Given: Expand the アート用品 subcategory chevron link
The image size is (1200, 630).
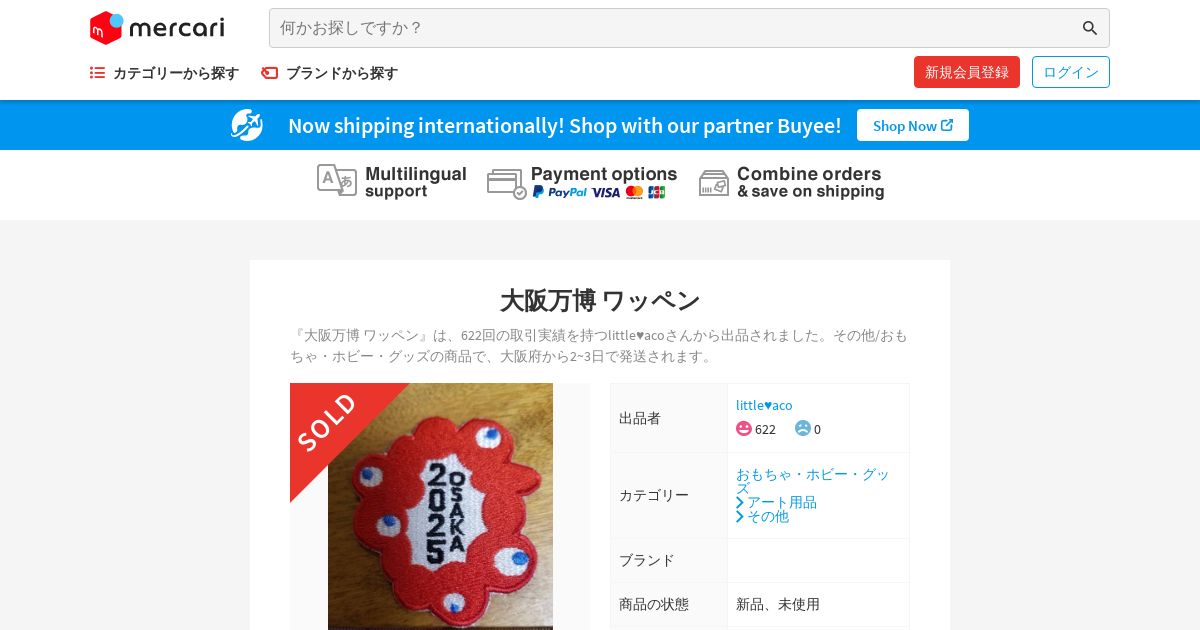Looking at the screenshot, I should [x=777, y=502].
